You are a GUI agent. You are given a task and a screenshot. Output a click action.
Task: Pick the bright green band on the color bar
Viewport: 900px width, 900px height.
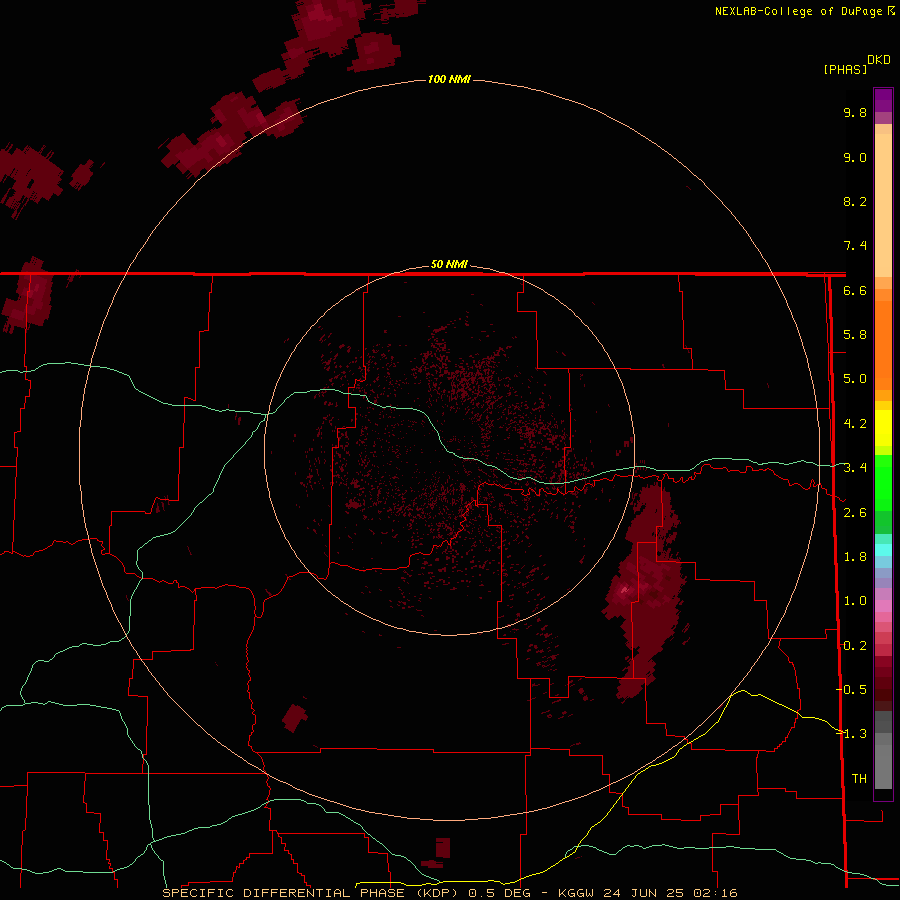point(883,482)
